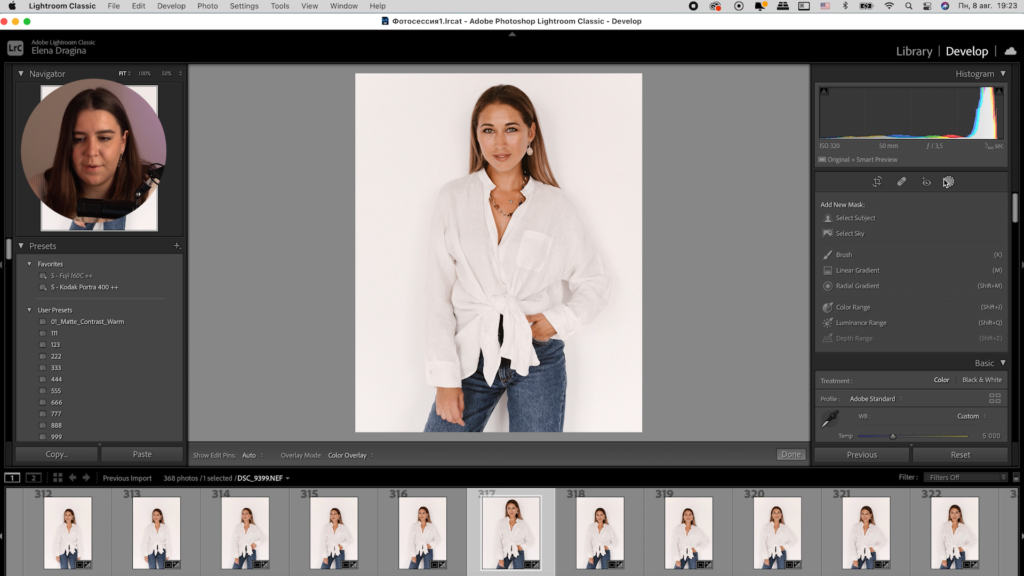
Task: Add a new preset with plus icon
Action: point(176,245)
